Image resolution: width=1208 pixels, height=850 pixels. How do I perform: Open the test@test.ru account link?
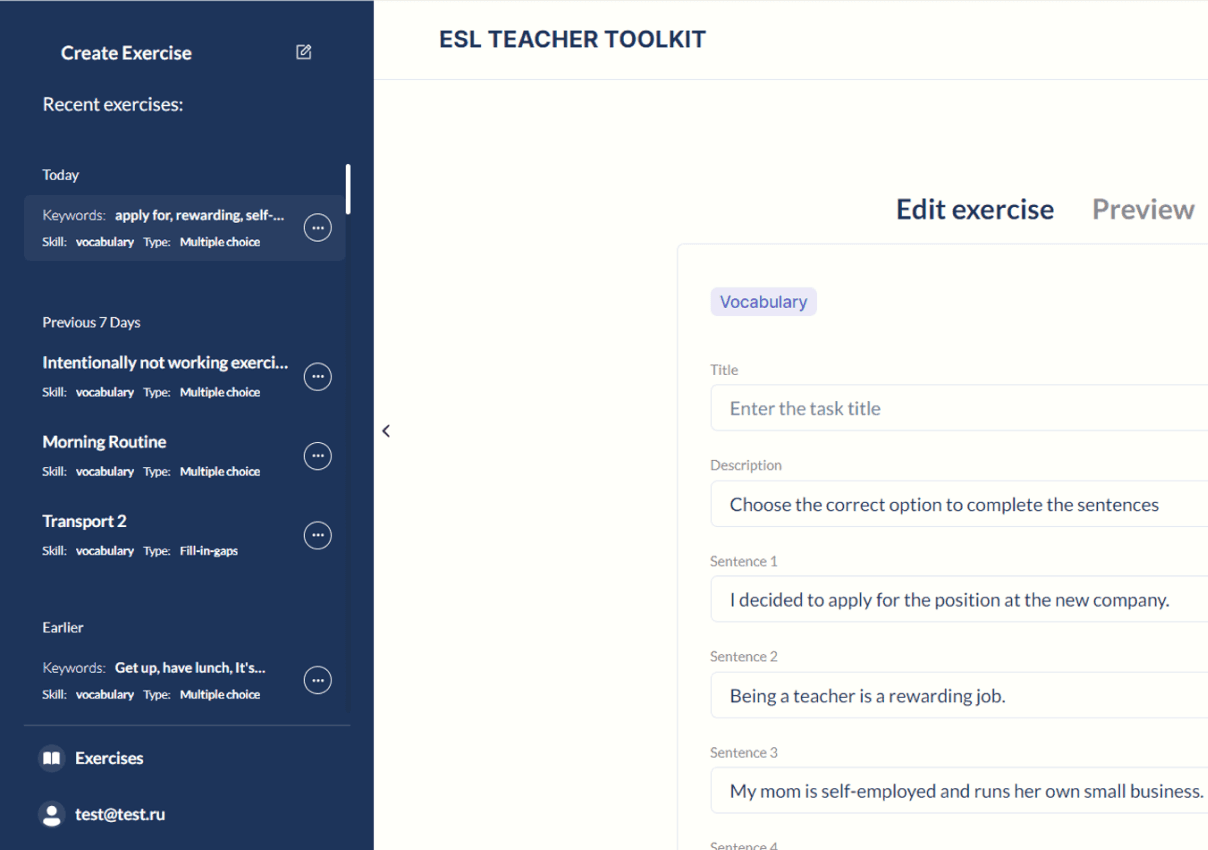pyautogui.click(x=120, y=815)
